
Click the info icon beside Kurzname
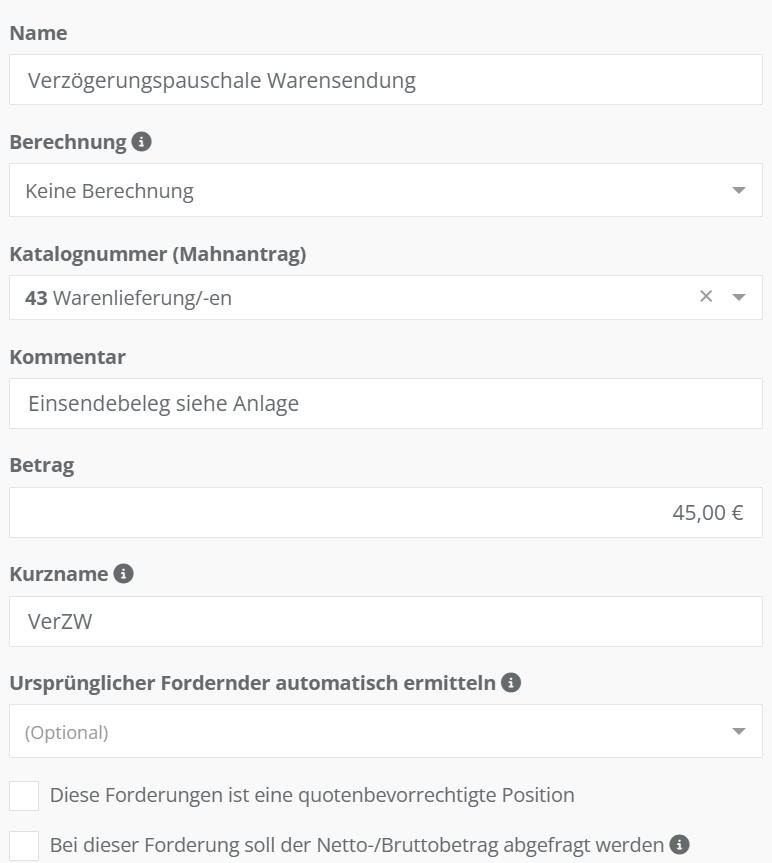click(x=124, y=574)
